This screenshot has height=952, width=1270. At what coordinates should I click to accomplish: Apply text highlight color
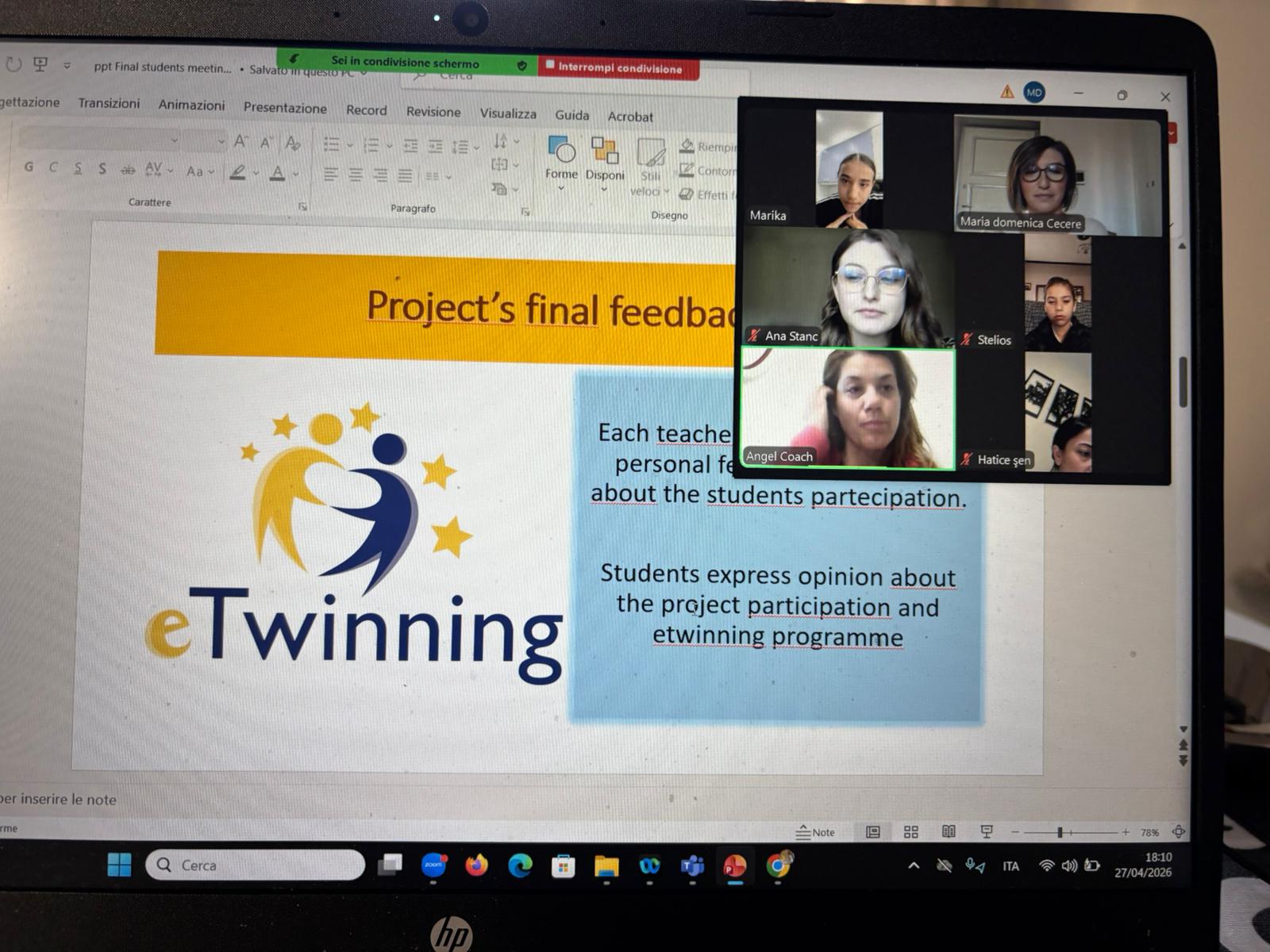click(x=237, y=172)
